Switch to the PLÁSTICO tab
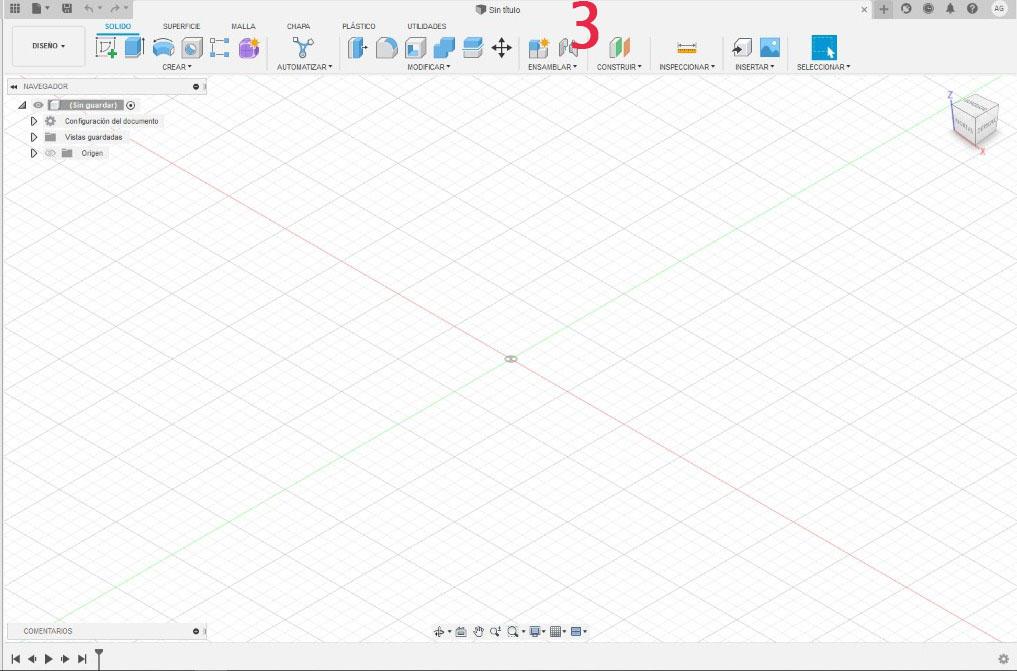 click(359, 27)
